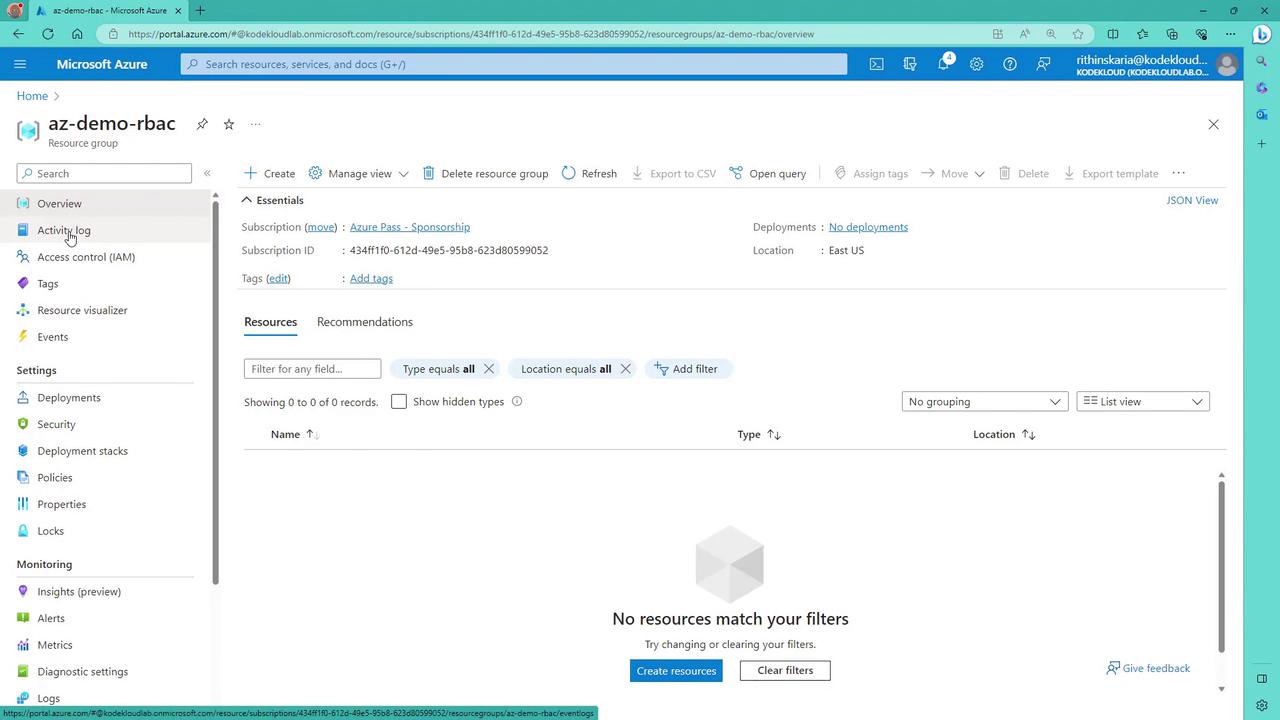The height and width of the screenshot is (720, 1280).
Task: Pin az-demo-rbac to dashboard
Action: [202, 124]
